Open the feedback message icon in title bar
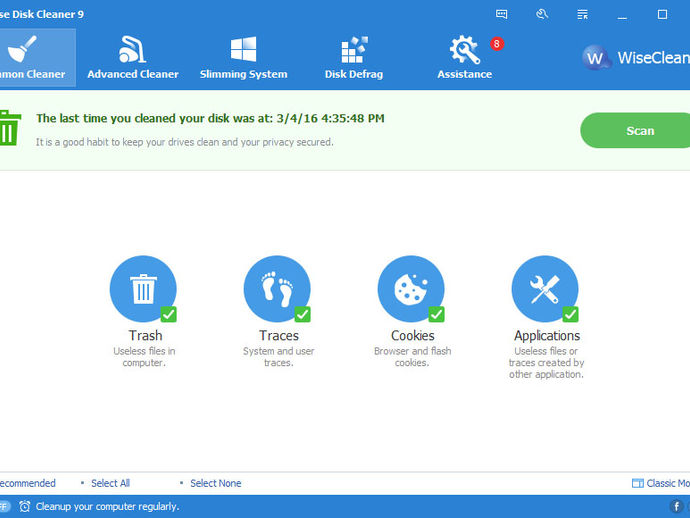Image resolution: width=690 pixels, height=518 pixels. point(502,15)
